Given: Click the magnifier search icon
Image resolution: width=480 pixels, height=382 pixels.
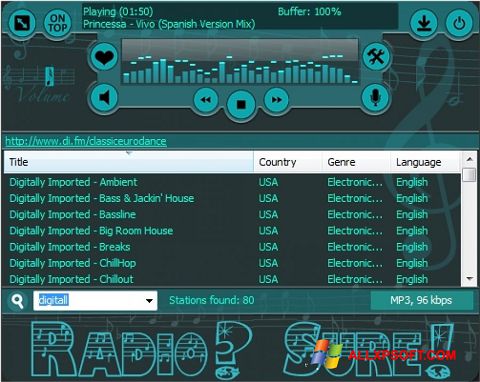Looking at the screenshot, I should pyautogui.click(x=17, y=301).
